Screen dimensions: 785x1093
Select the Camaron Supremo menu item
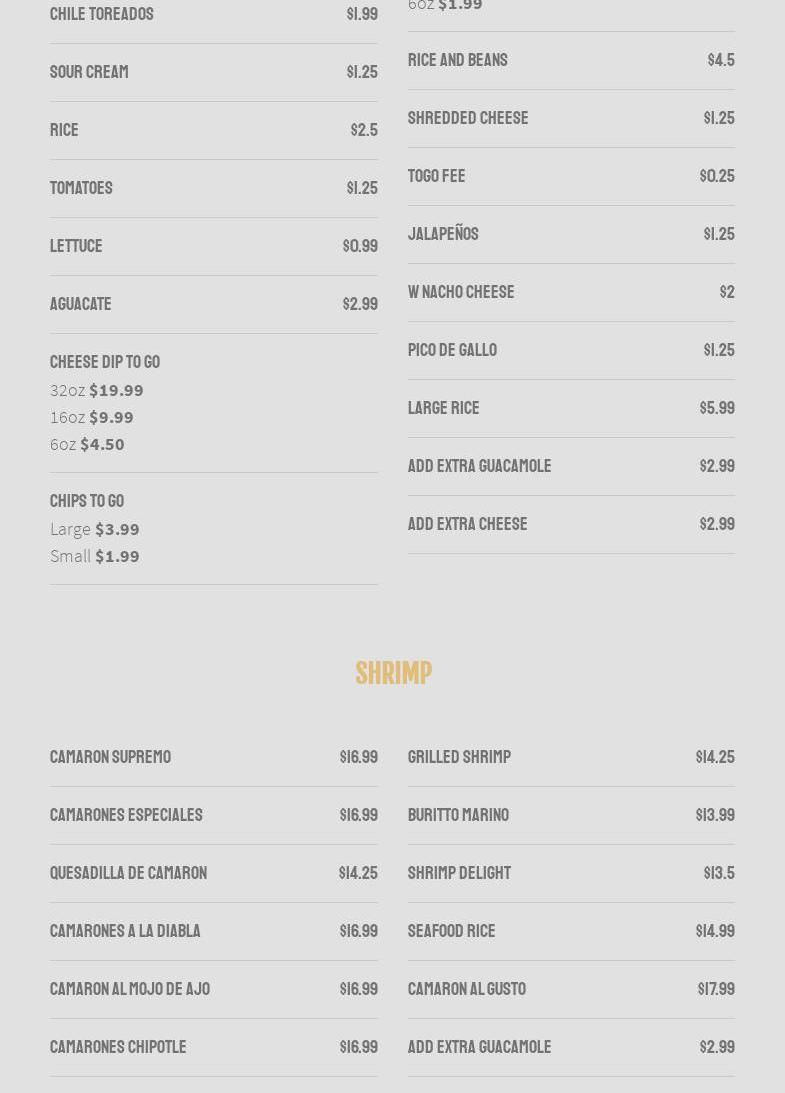[x=110, y=757]
